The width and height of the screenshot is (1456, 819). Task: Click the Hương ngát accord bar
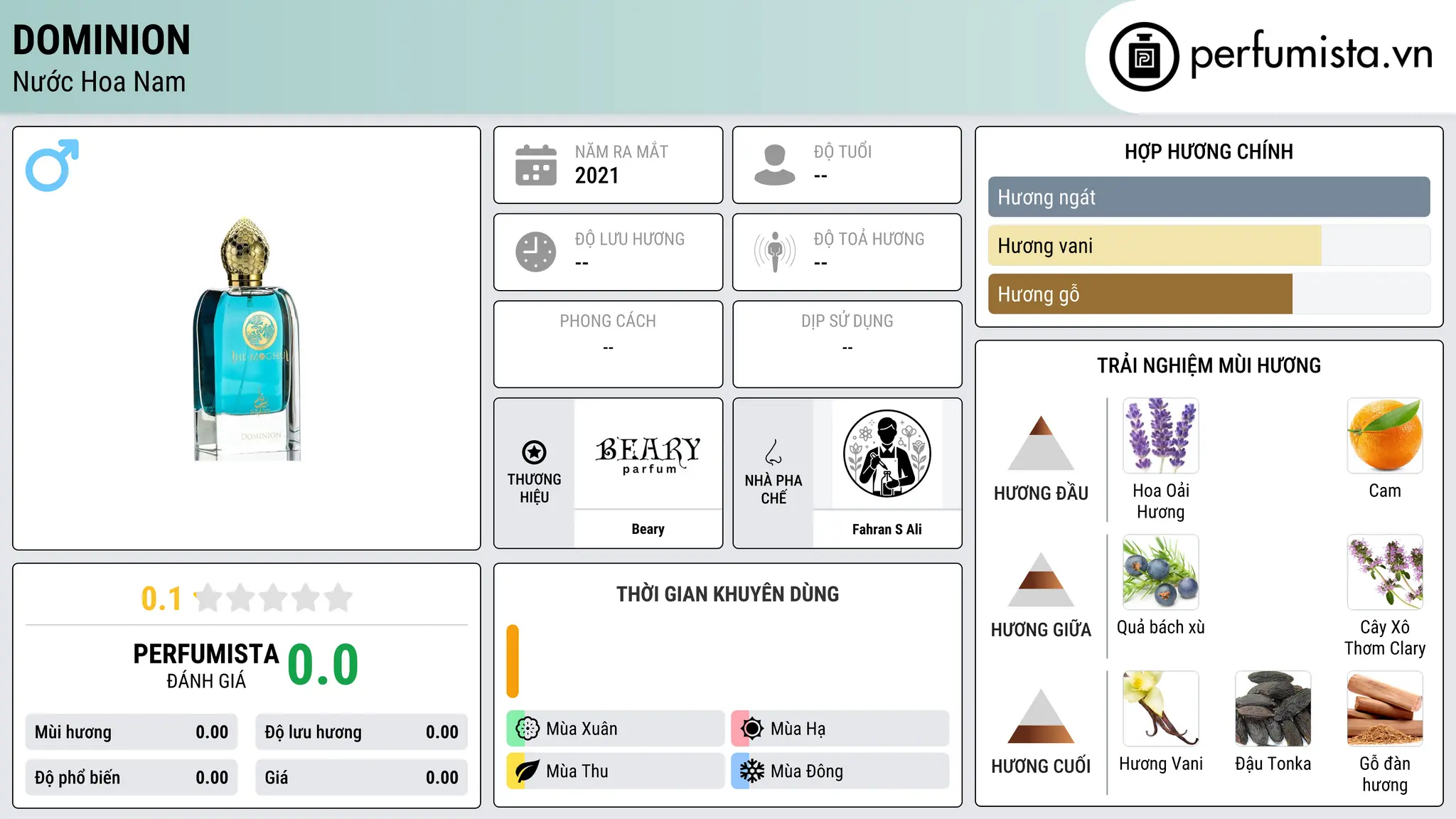1209,197
